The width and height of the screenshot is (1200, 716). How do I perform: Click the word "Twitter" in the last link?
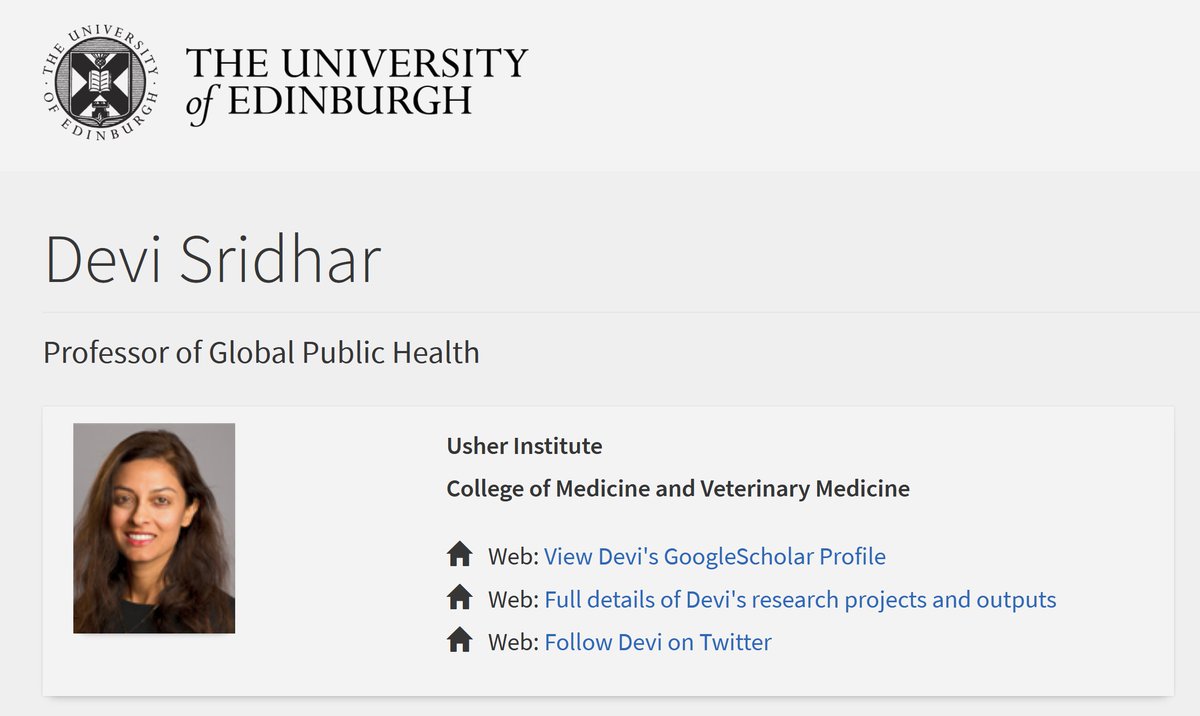(x=735, y=642)
